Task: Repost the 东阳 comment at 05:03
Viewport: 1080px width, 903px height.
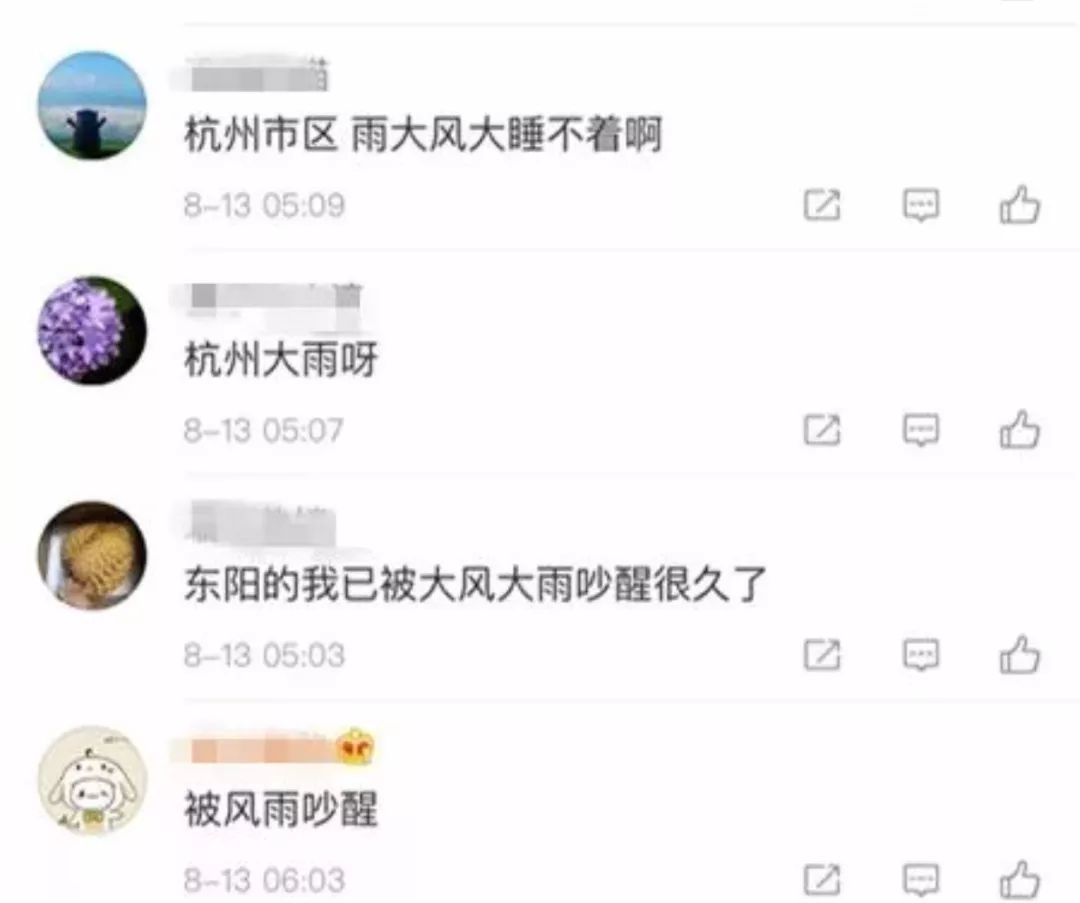Action: click(x=822, y=654)
